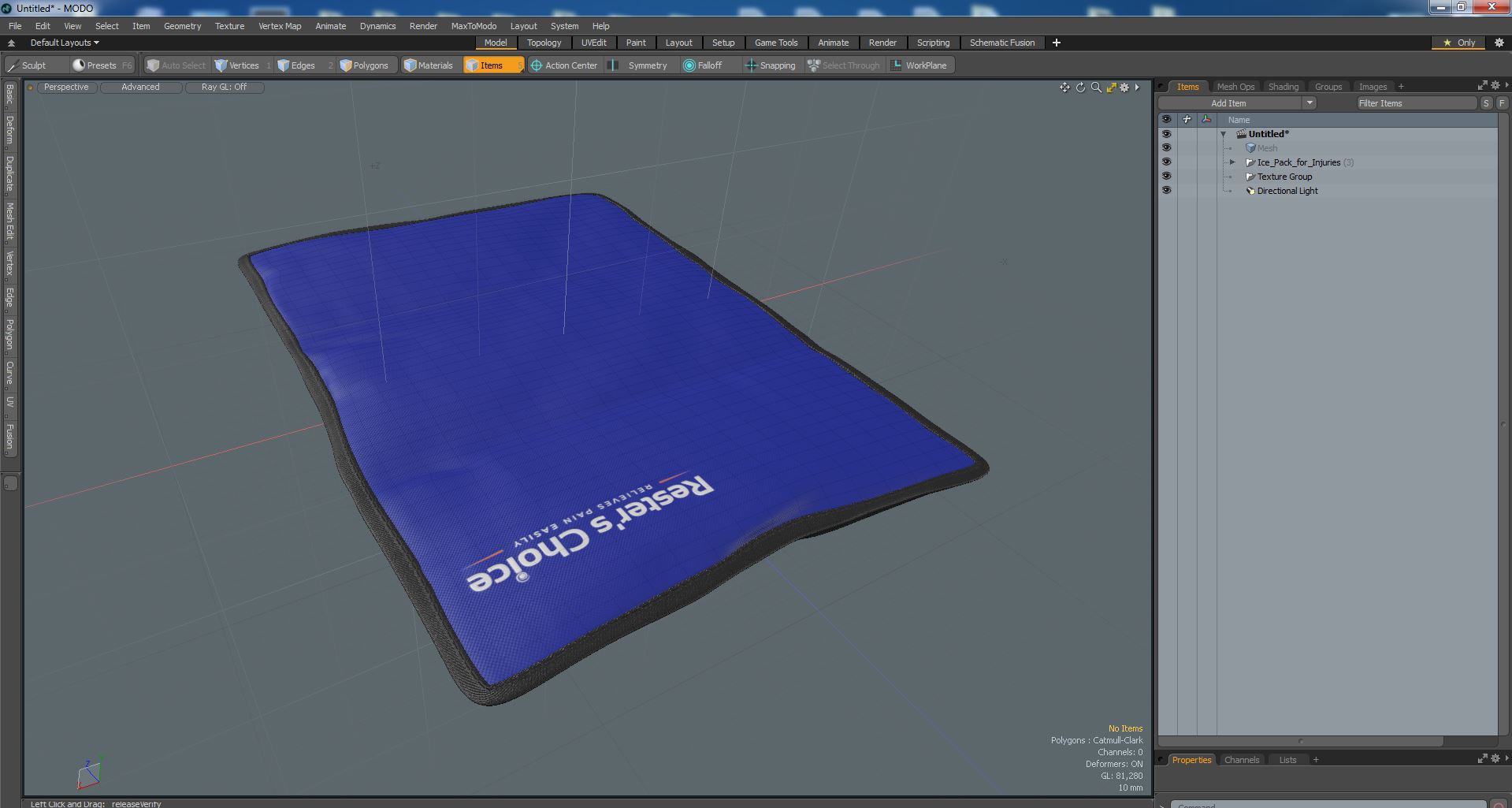Click the Mesh item cube icon
Viewport: 1512px width, 808px height.
pyautogui.click(x=1250, y=148)
